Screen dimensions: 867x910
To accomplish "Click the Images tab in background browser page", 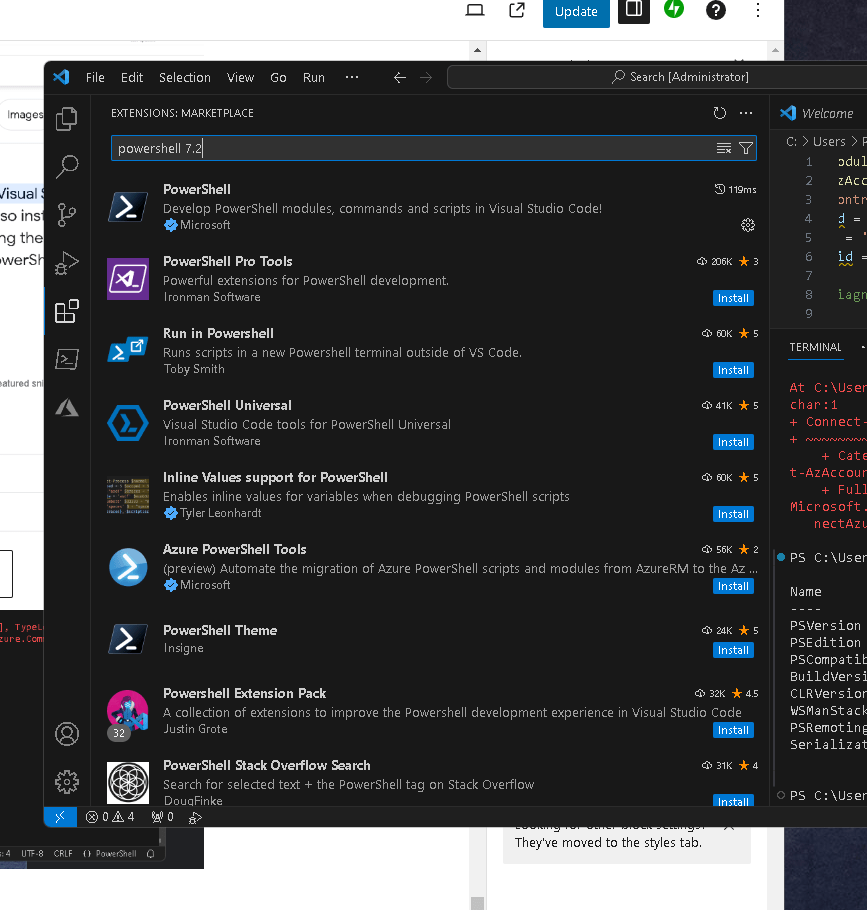I will (25, 115).
